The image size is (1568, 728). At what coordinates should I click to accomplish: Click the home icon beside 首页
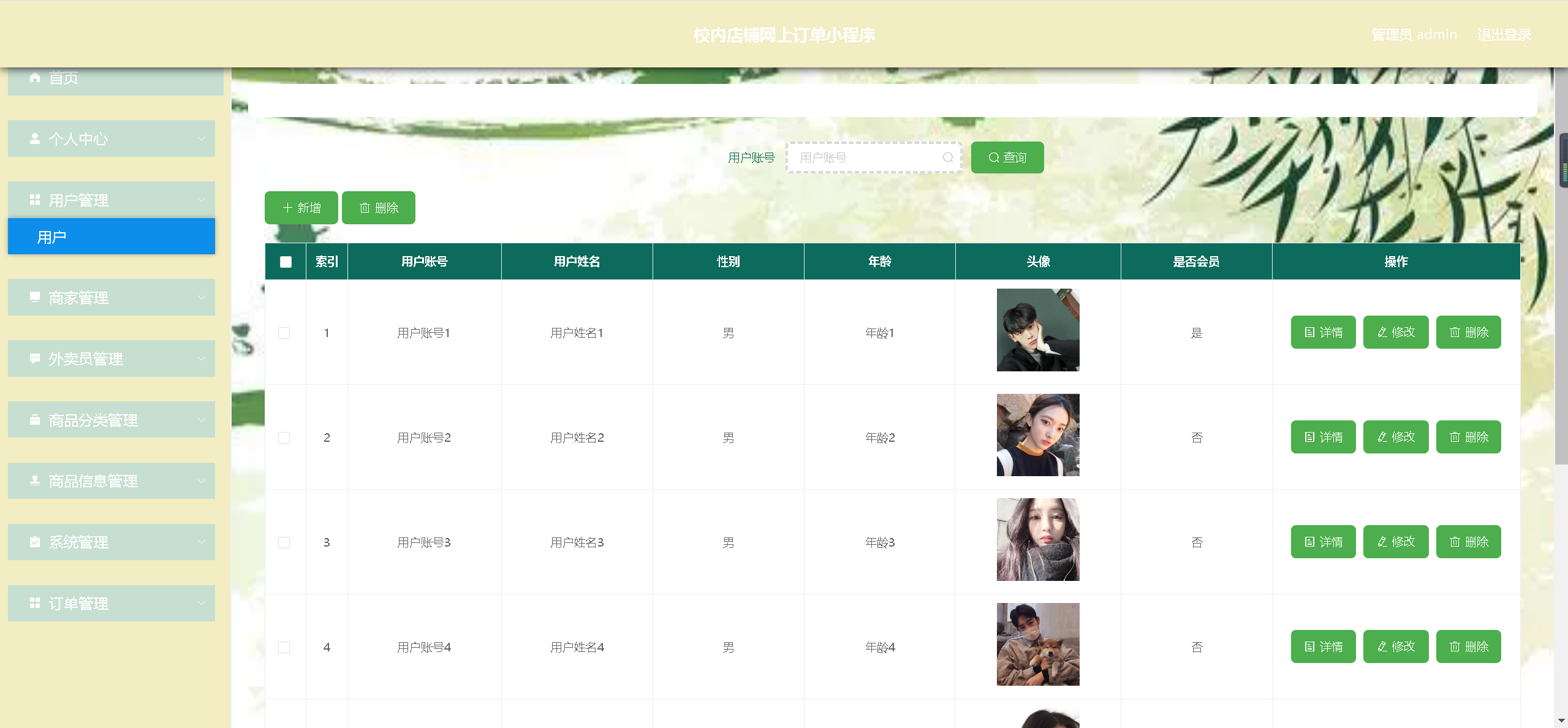35,78
